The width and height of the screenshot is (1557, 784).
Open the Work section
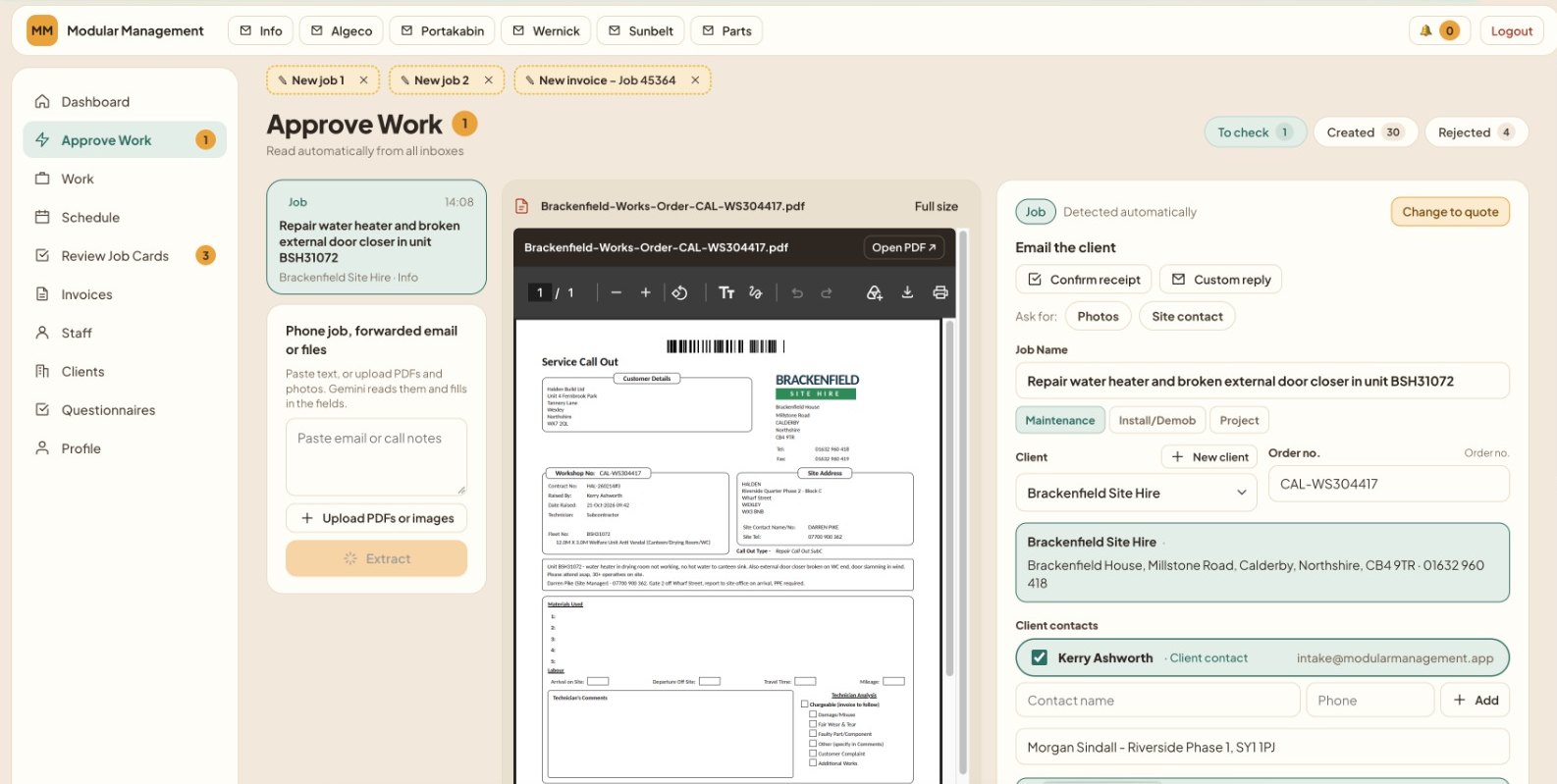(x=125, y=179)
